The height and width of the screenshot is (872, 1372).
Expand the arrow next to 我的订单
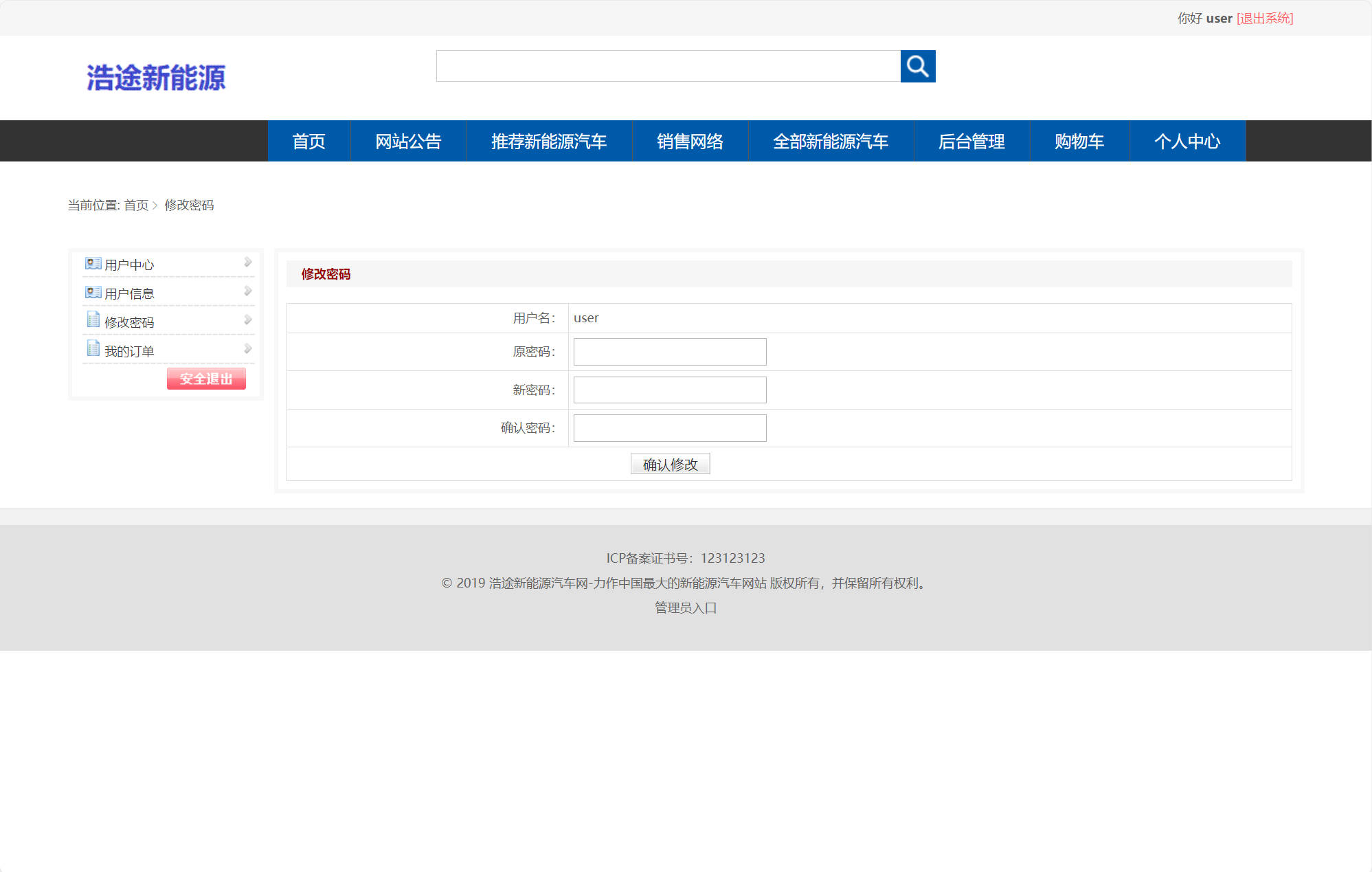tap(247, 348)
